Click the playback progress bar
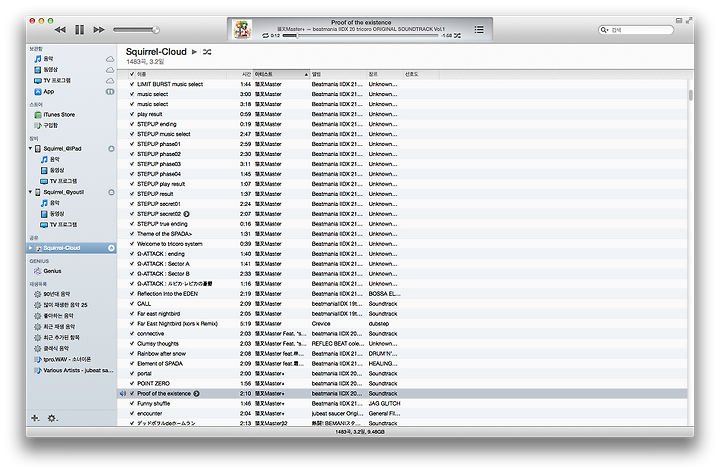The height and width of the screenshot is (473, 720). (360, 35)
